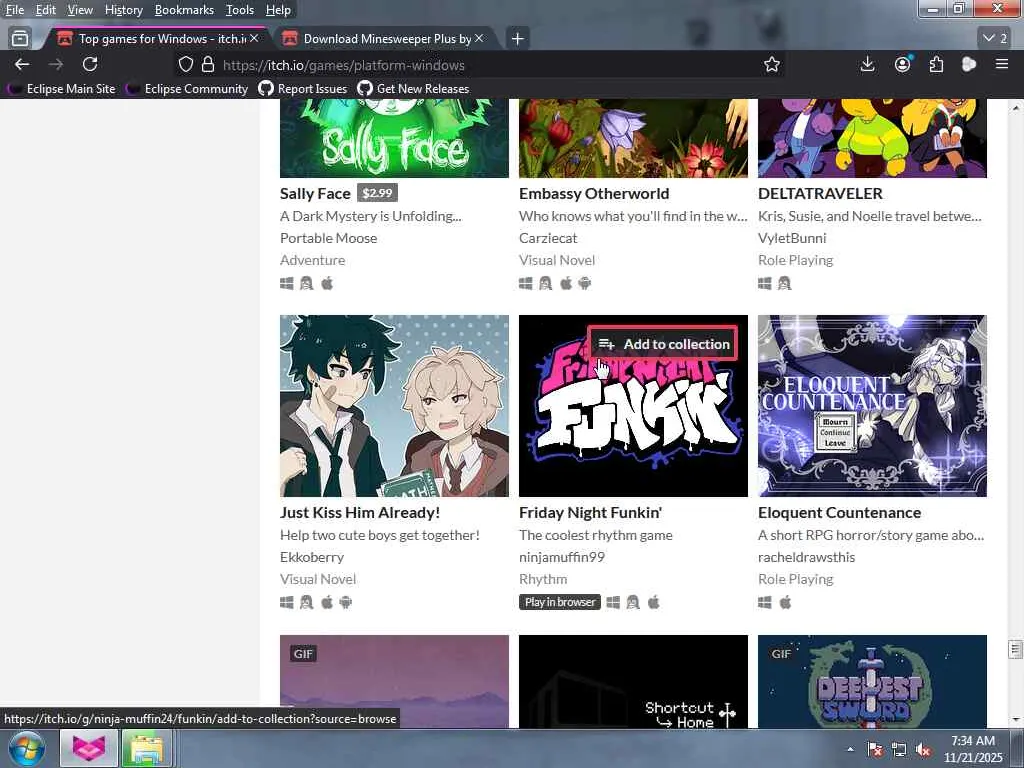Open the tab overview icon at left
Screen dimensions: 1024x768
pos(20,39)
